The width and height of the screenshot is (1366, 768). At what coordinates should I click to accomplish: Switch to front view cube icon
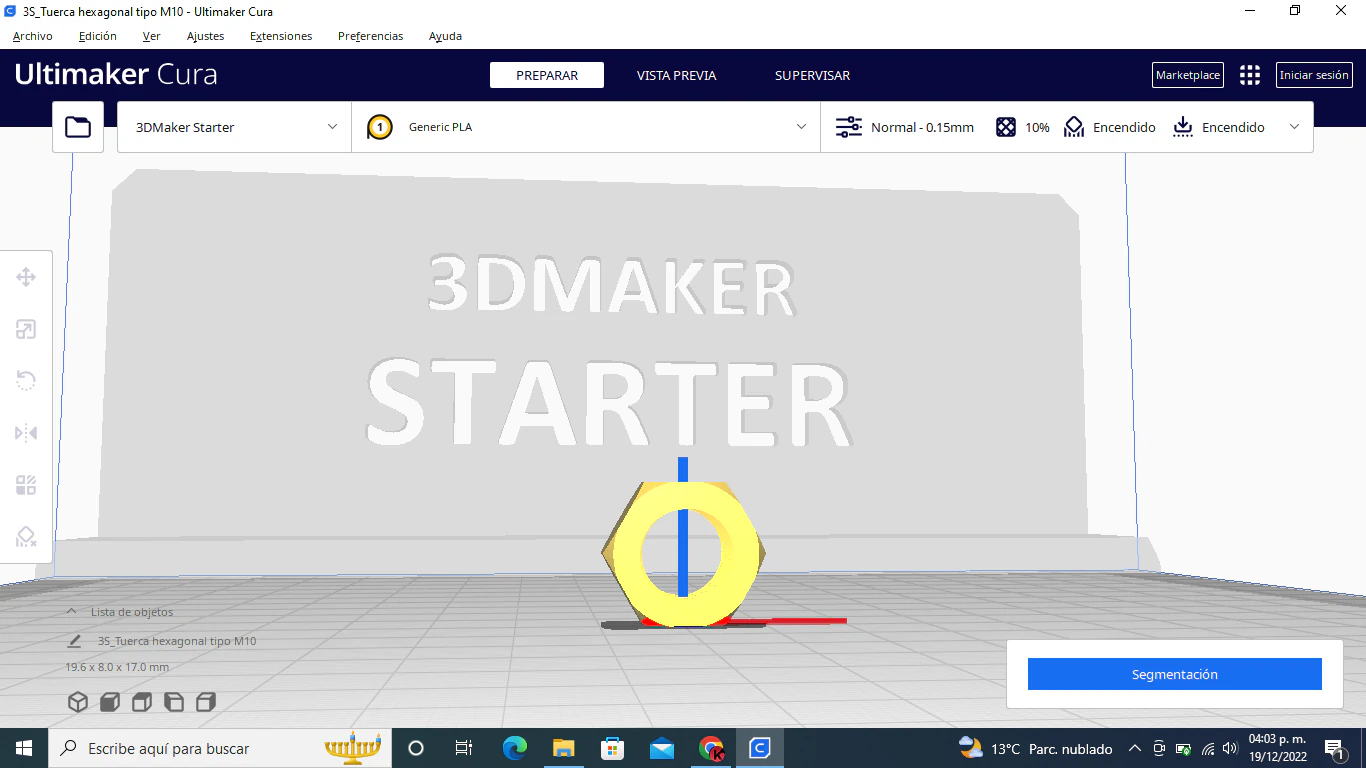click(x=110, y=702)
